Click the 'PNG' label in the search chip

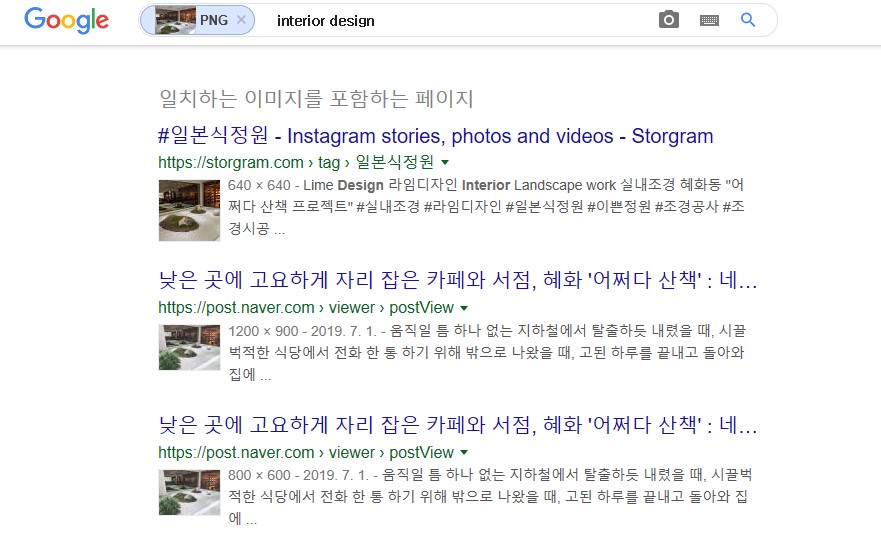pyautogui.click(x=214, y=20)
